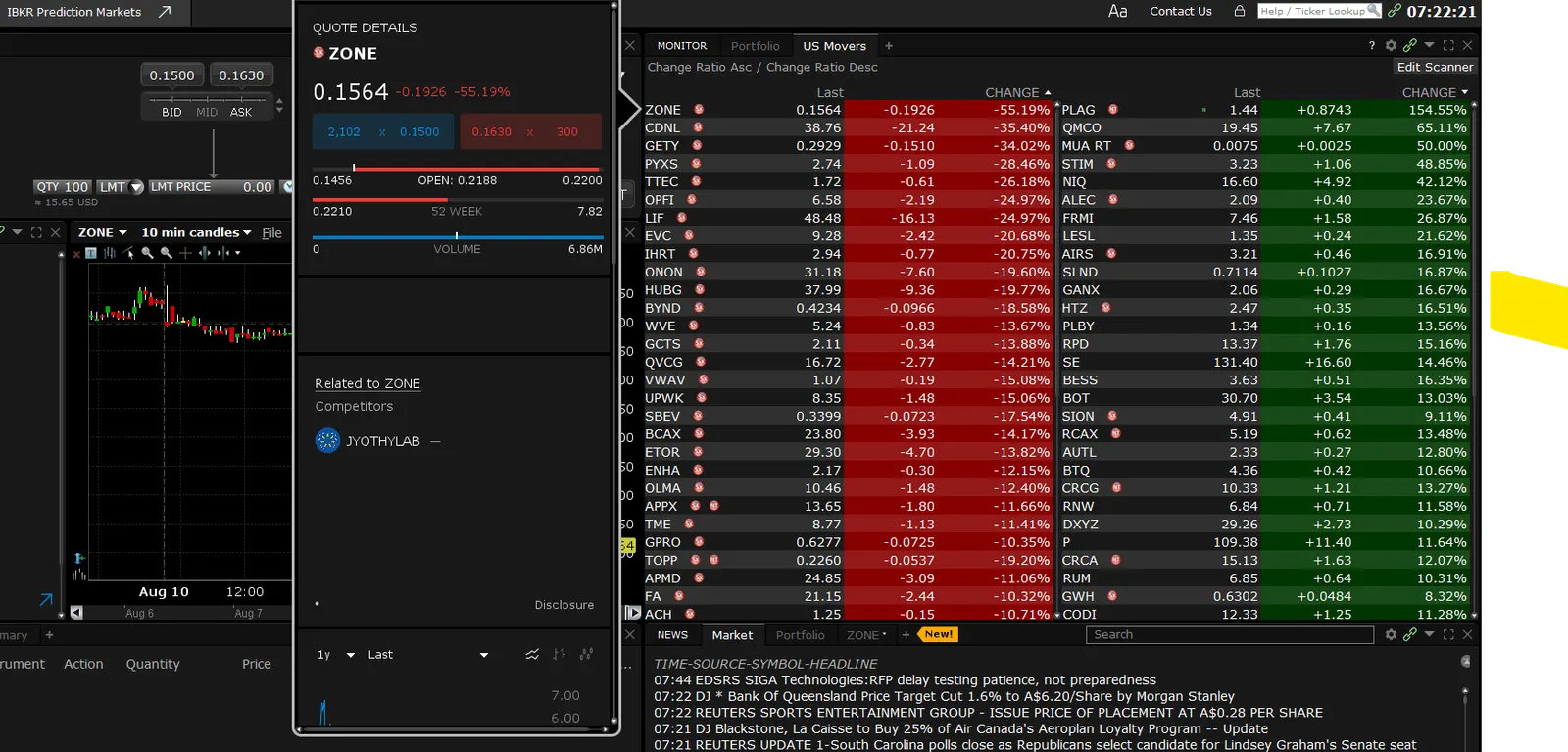The image size is (1568, 752).
Task: Select candlestick style in Quote Details mini chart
Action: tap(586, 654)
